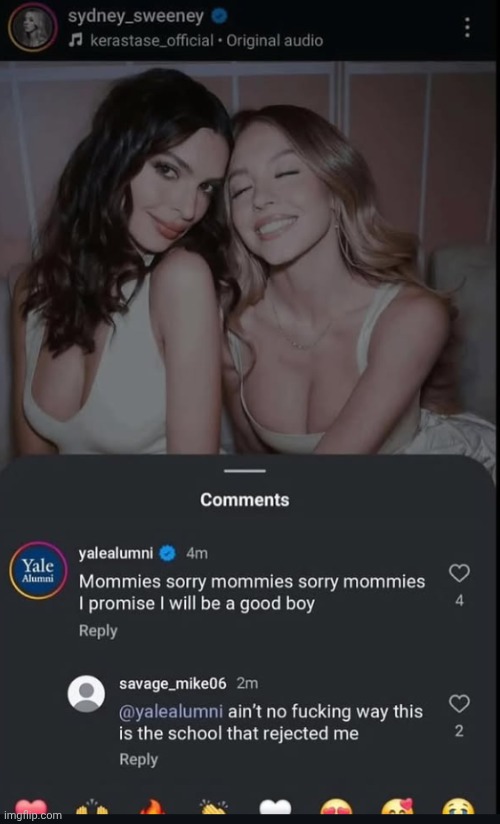
Task: Grab the Comments sheet drag handle
Action: coord(245,470)
